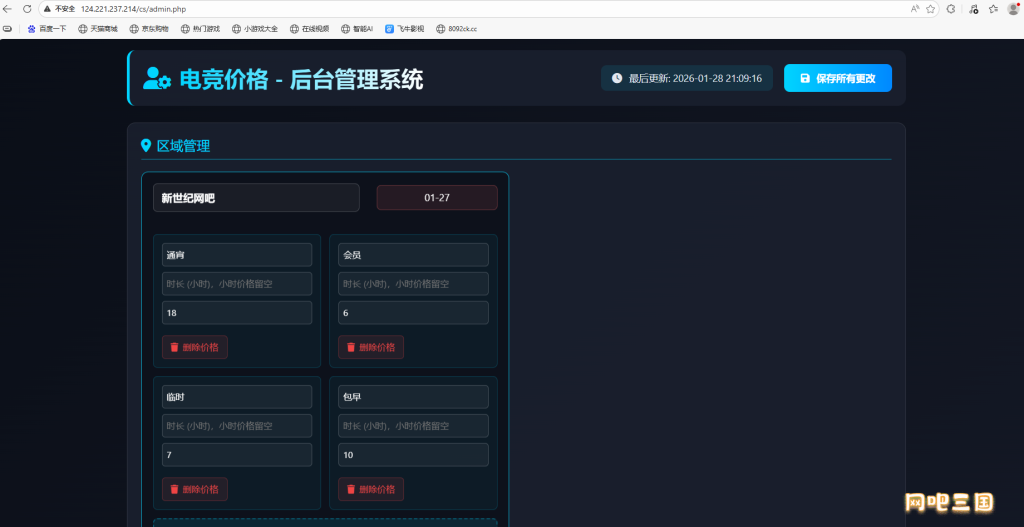Go back using the browser back arrow
The width and height of the screenshot is (1024, 527).
pos(8,9)
